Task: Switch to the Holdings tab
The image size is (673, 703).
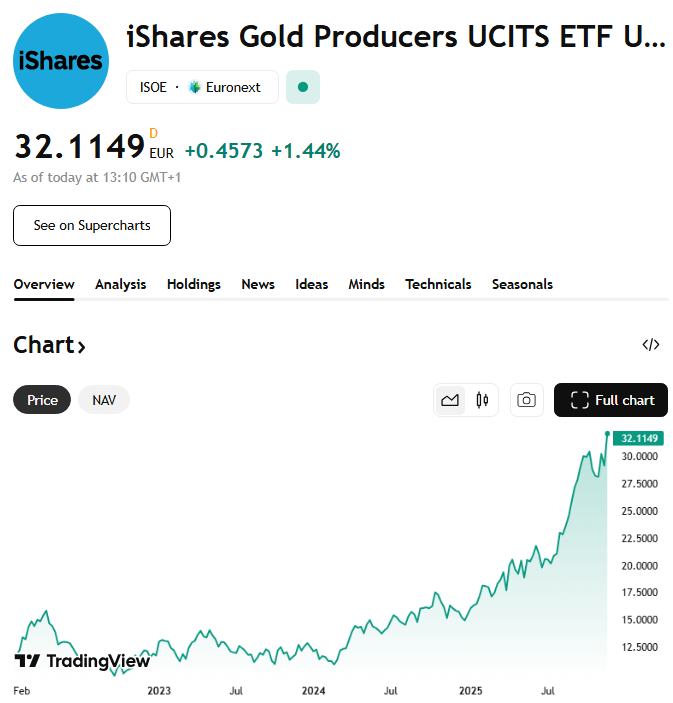Action: pyautogui.click(x=194, y=284)
